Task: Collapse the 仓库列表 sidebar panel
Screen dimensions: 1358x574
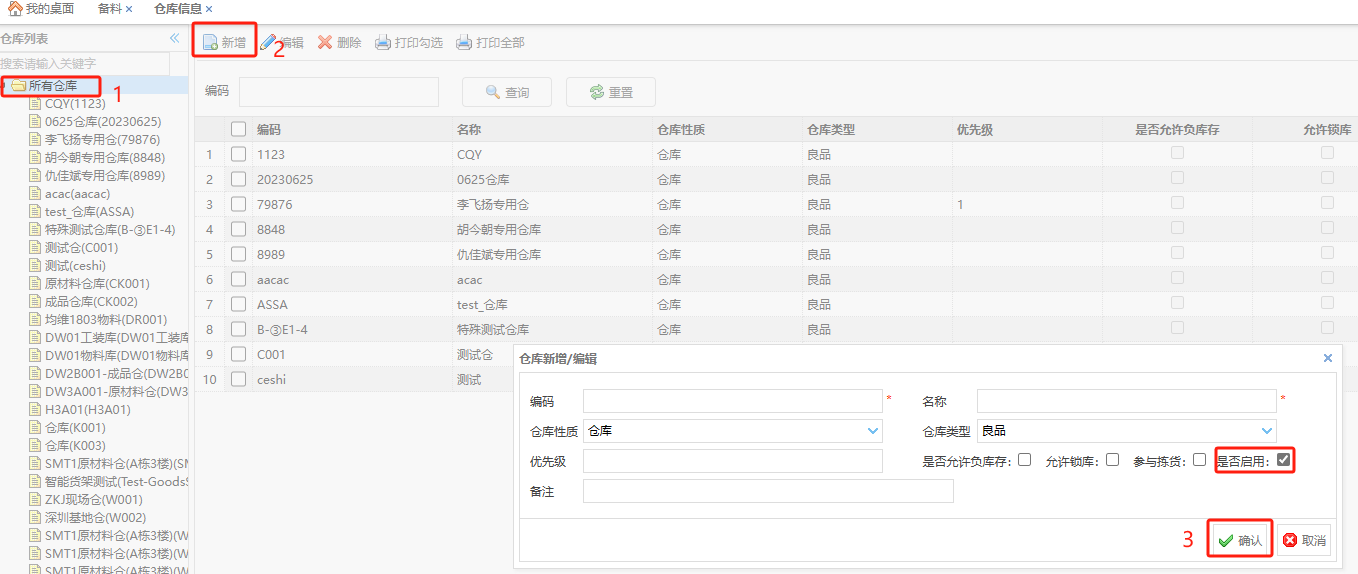Action: pyautogui.click(x=175, y=39)
